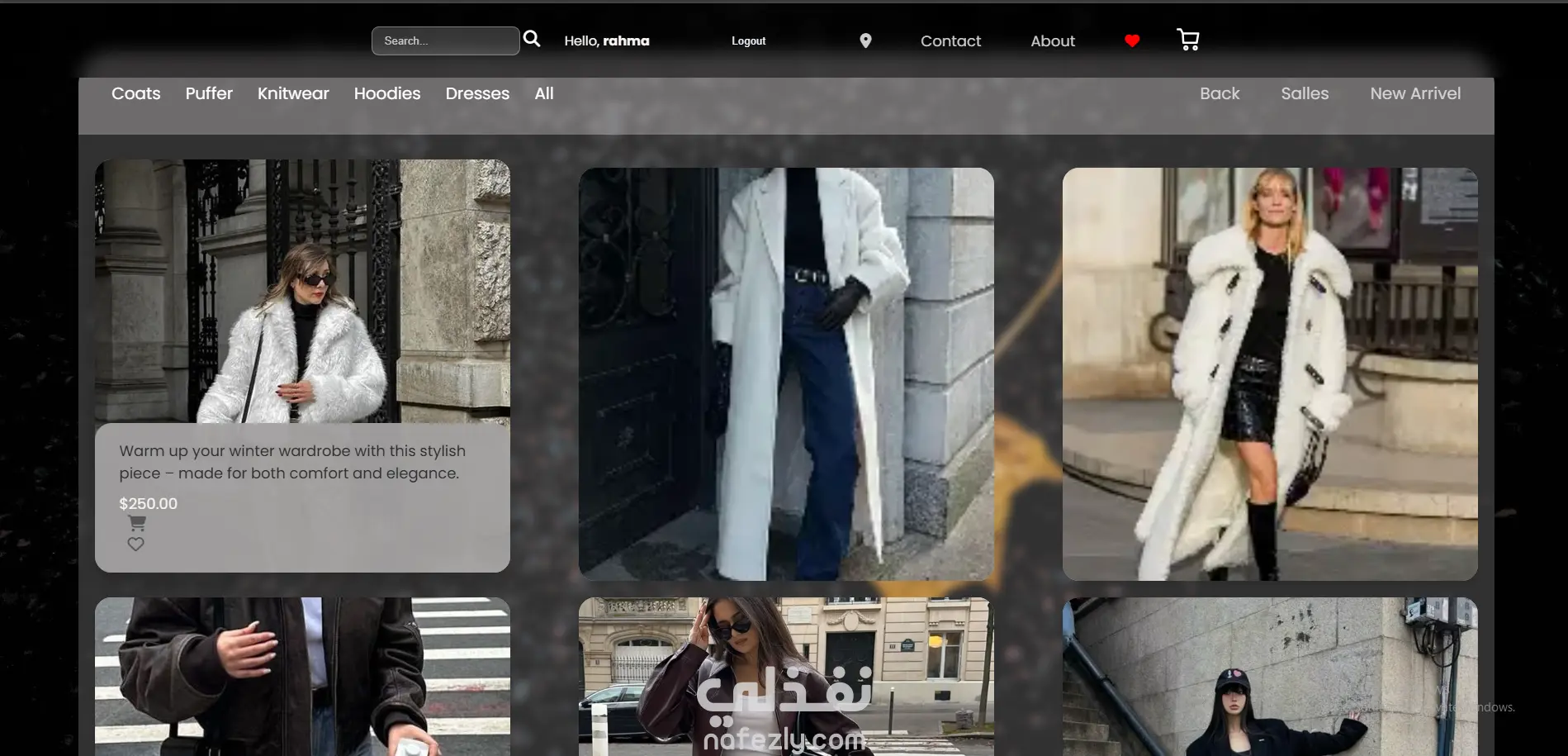Screen dimensions: 1568x756
Task: Open the white shearling toggle coat image
Action: click(1270, 373)
